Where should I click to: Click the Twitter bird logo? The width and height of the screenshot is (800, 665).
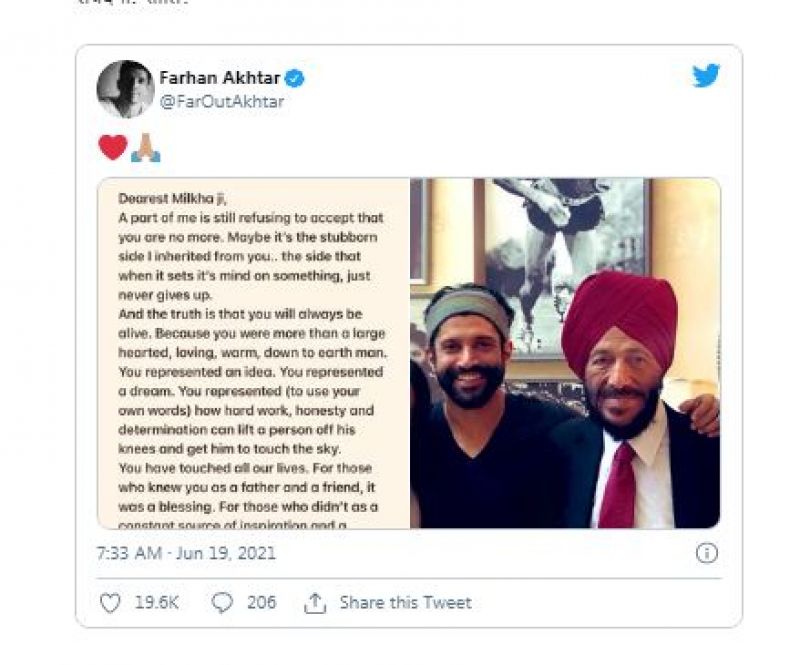coord(706,77)
